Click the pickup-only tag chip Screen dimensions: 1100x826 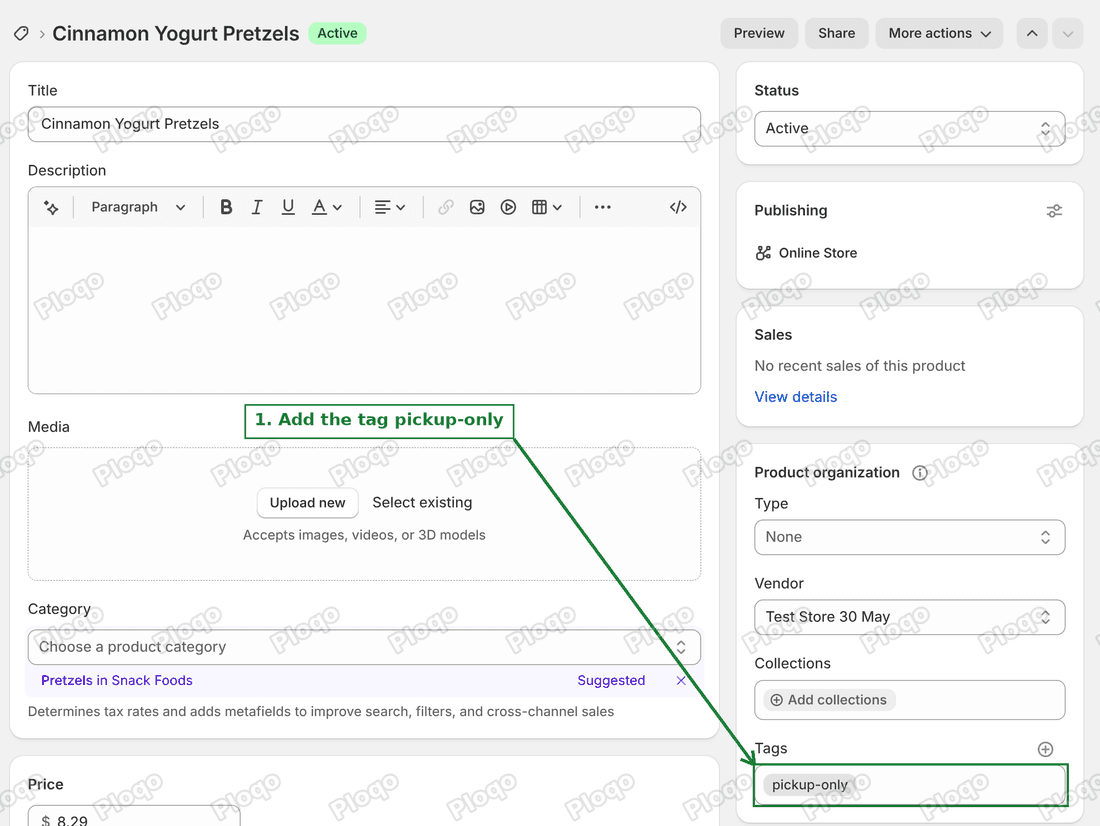pos(810,785)
